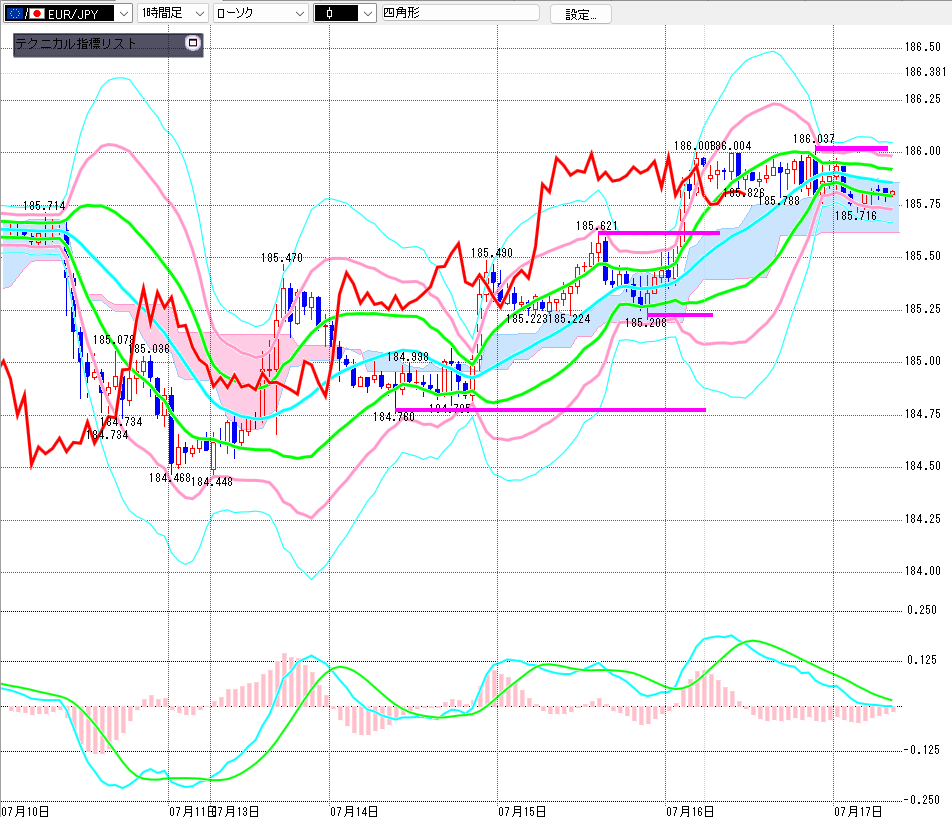Click the 184.448 low price label

click(x=212, y=482)
